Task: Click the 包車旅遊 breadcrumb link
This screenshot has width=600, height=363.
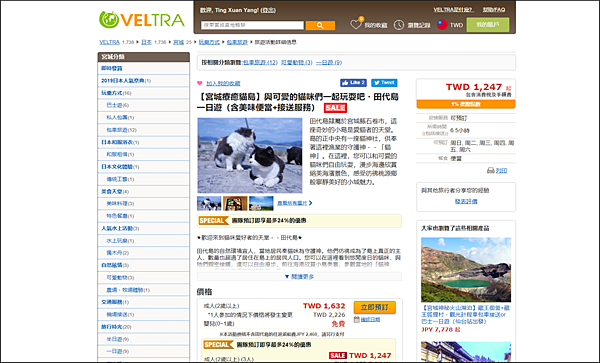Action: point(237,42)
